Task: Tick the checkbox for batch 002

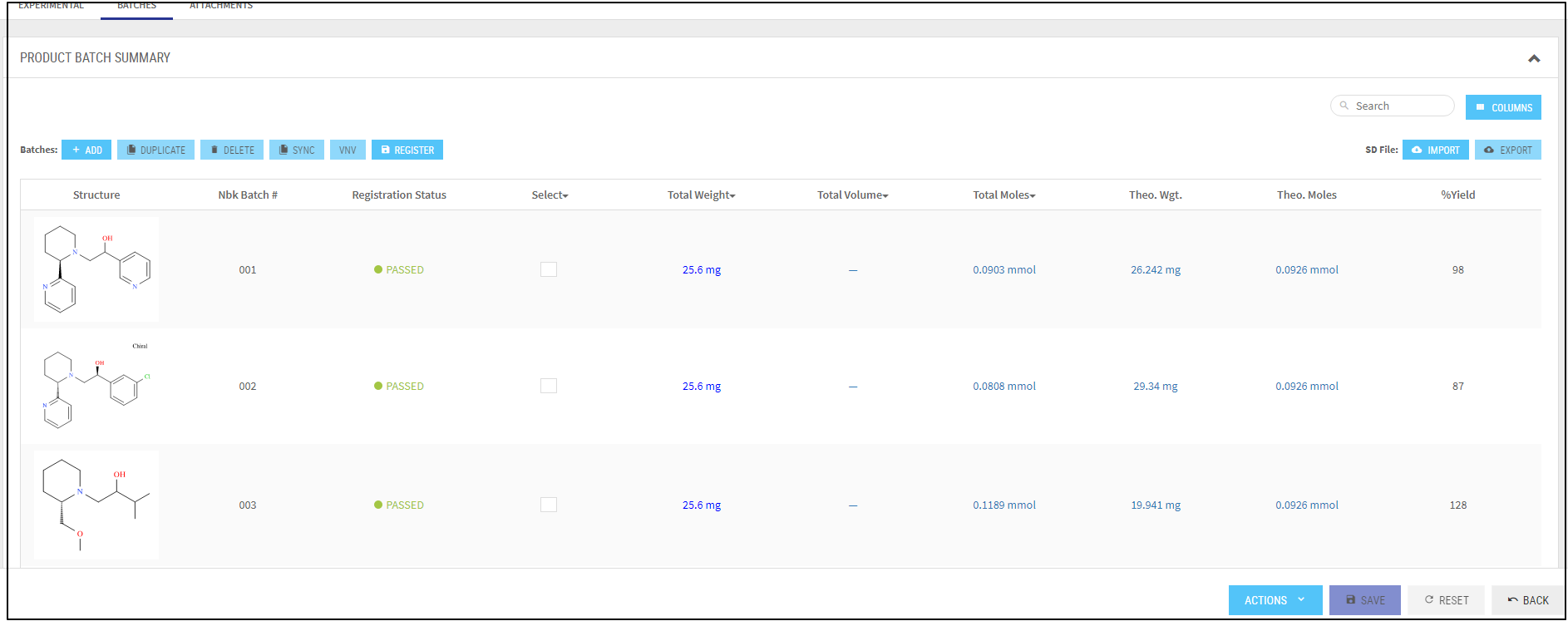Action: pyautogui.click(x=549, y=386)
